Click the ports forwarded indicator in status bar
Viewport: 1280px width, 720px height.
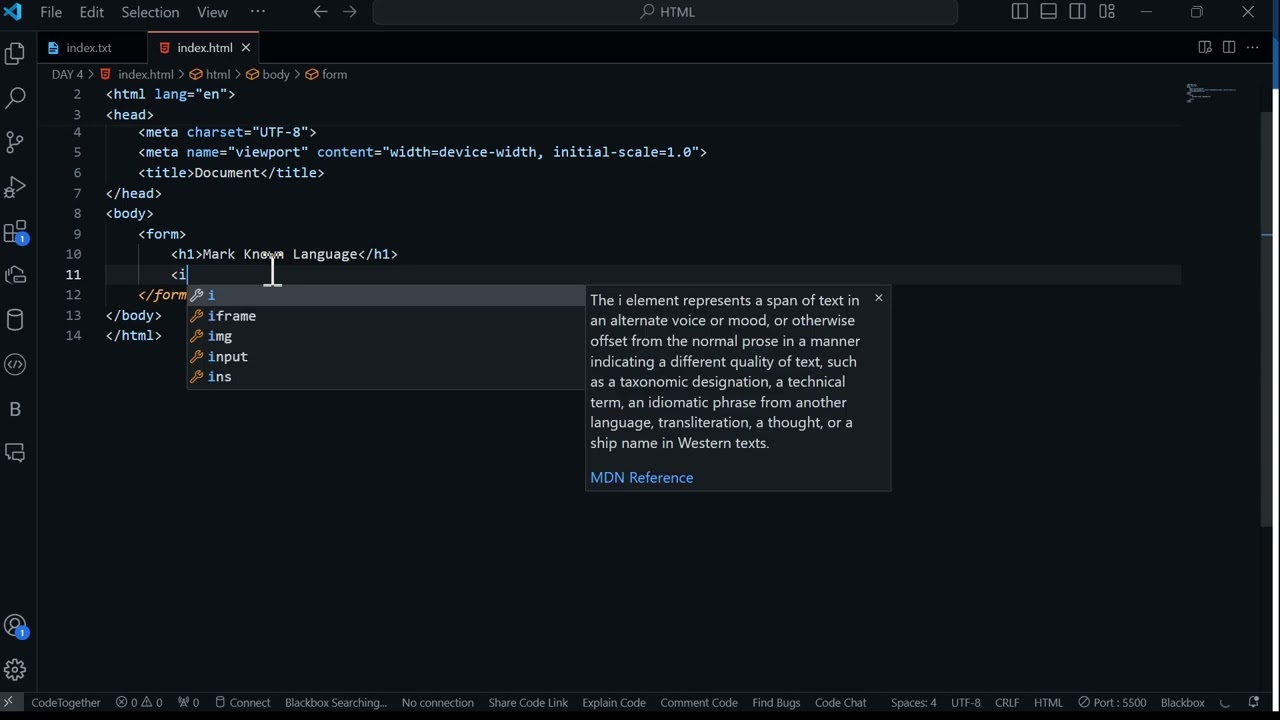pos(188,703)
